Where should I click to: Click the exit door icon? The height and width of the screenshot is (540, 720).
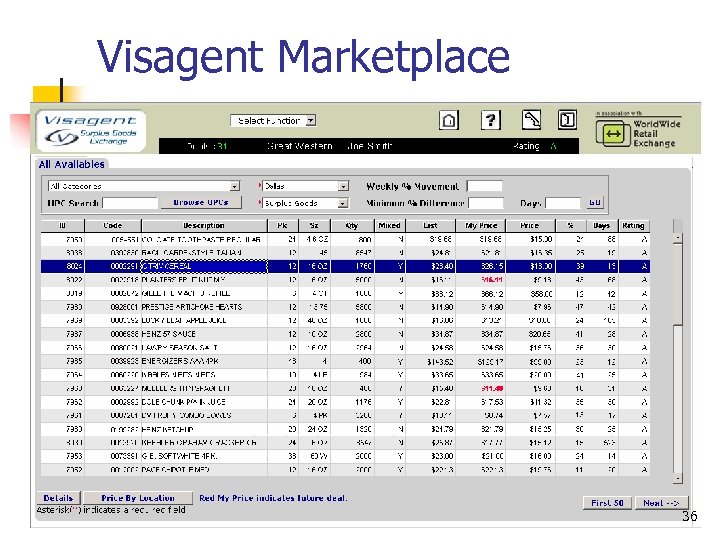coord(567,120)
